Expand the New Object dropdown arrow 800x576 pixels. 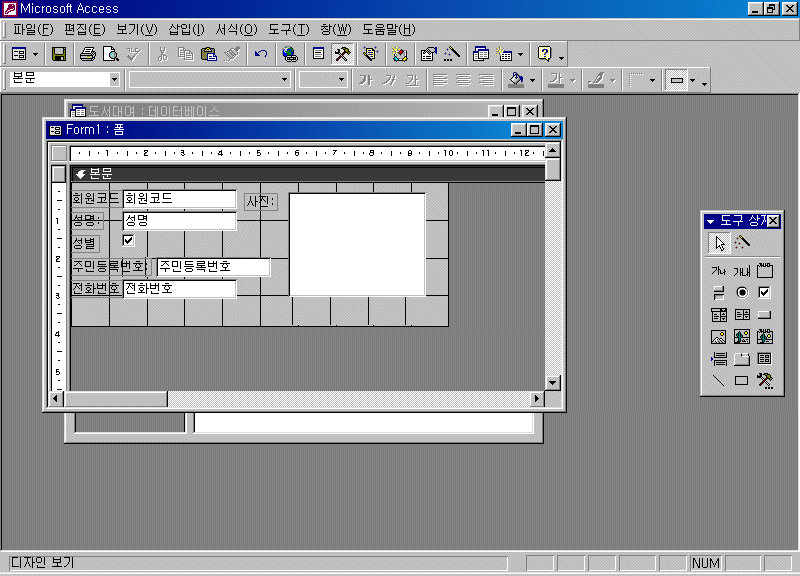point(520,54)
